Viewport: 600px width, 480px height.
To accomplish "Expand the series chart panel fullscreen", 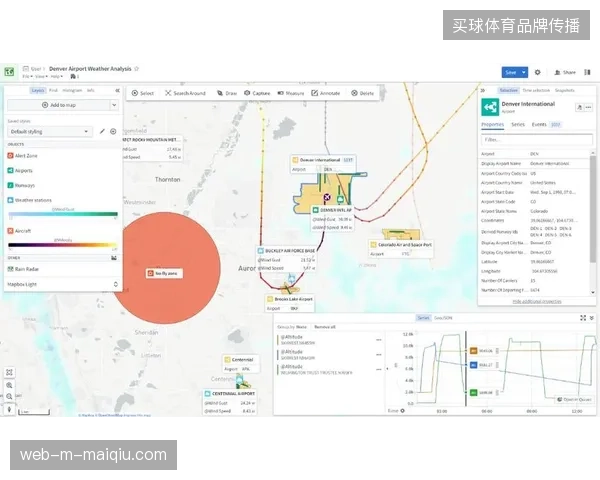I will pos(583,318).
